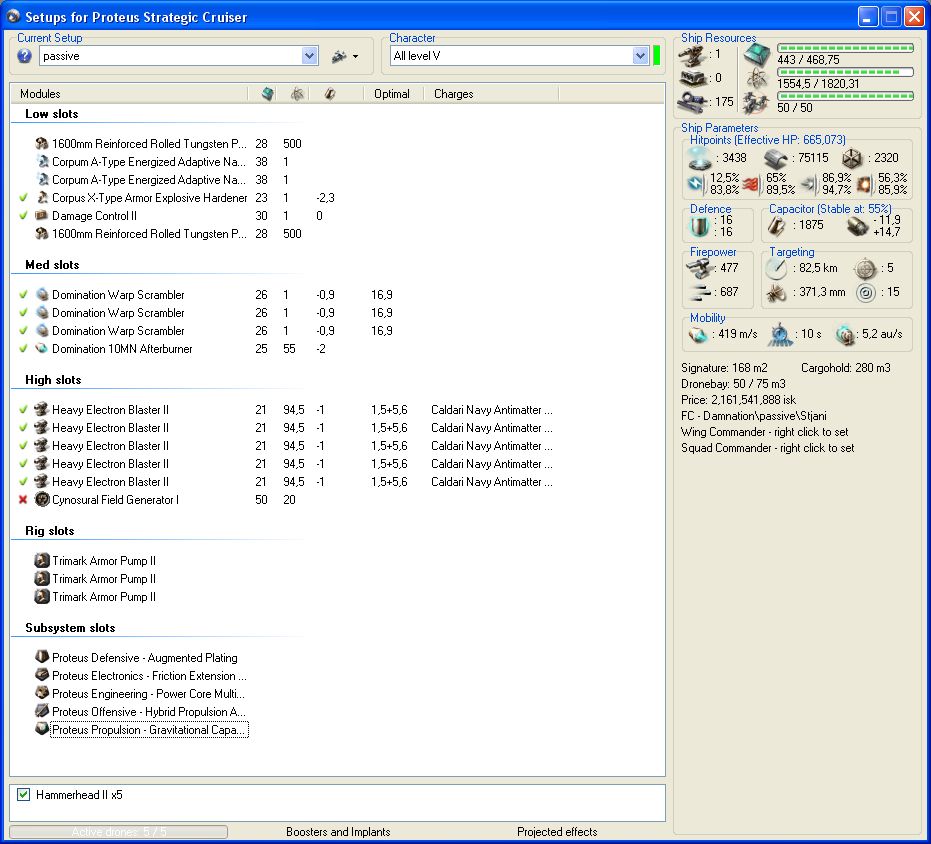Click the Wing Commander right click to set line
The image size is (931, 844).
[765, 432]
